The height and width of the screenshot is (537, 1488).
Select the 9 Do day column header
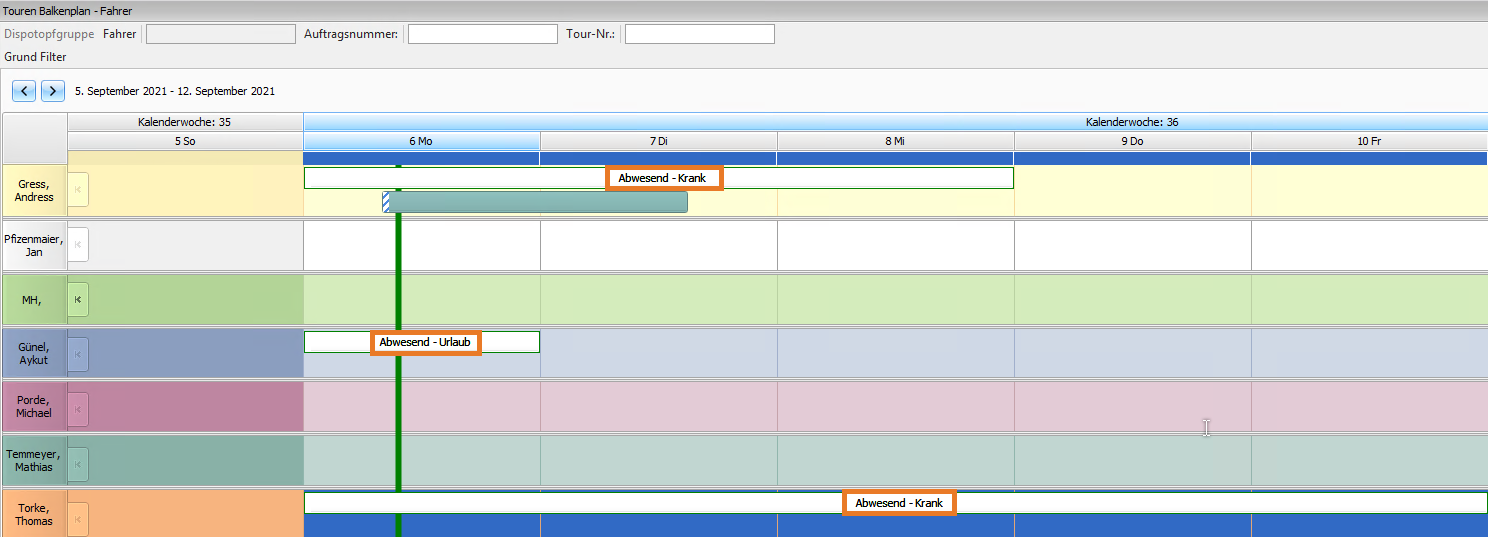coord(1132,141)
